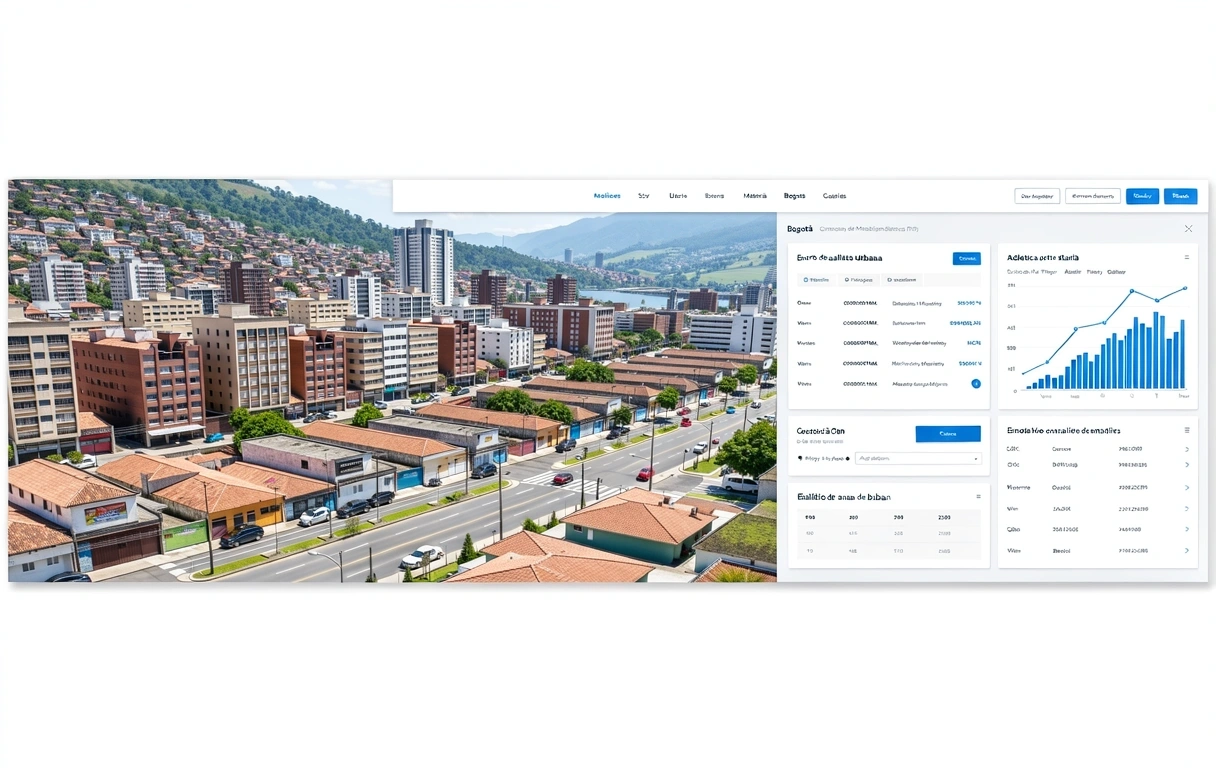
Task: Open the options menu on the empresas comparison panel
Action: pos(1187,431)
